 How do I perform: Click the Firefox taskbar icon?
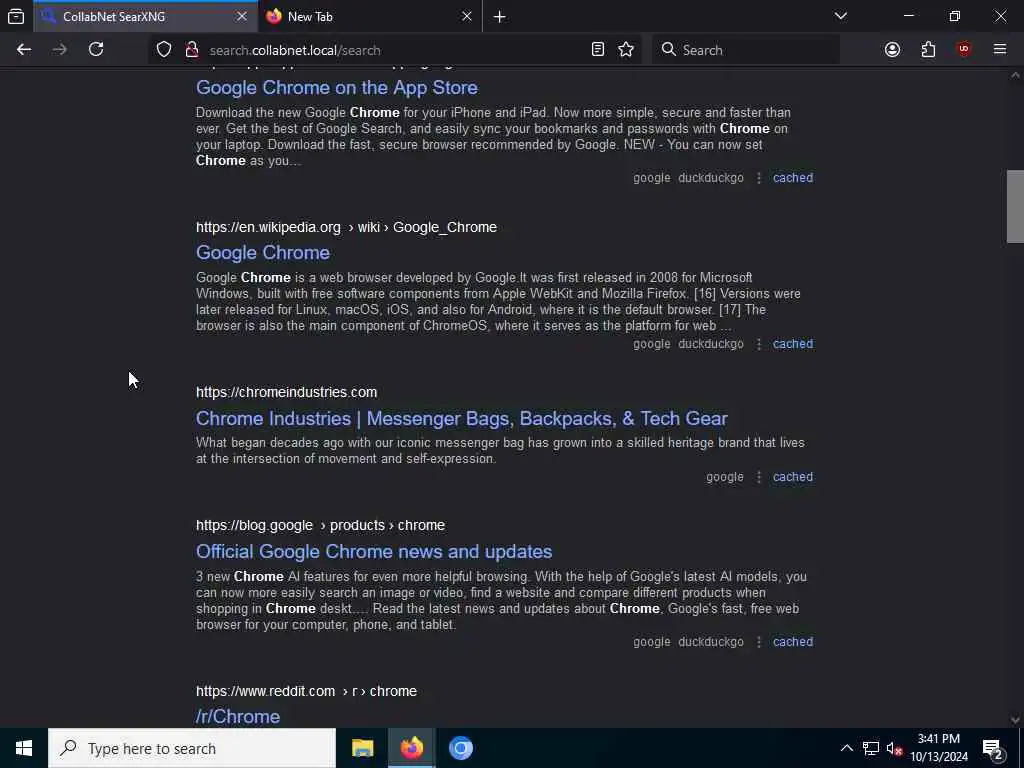coord(411,748)
